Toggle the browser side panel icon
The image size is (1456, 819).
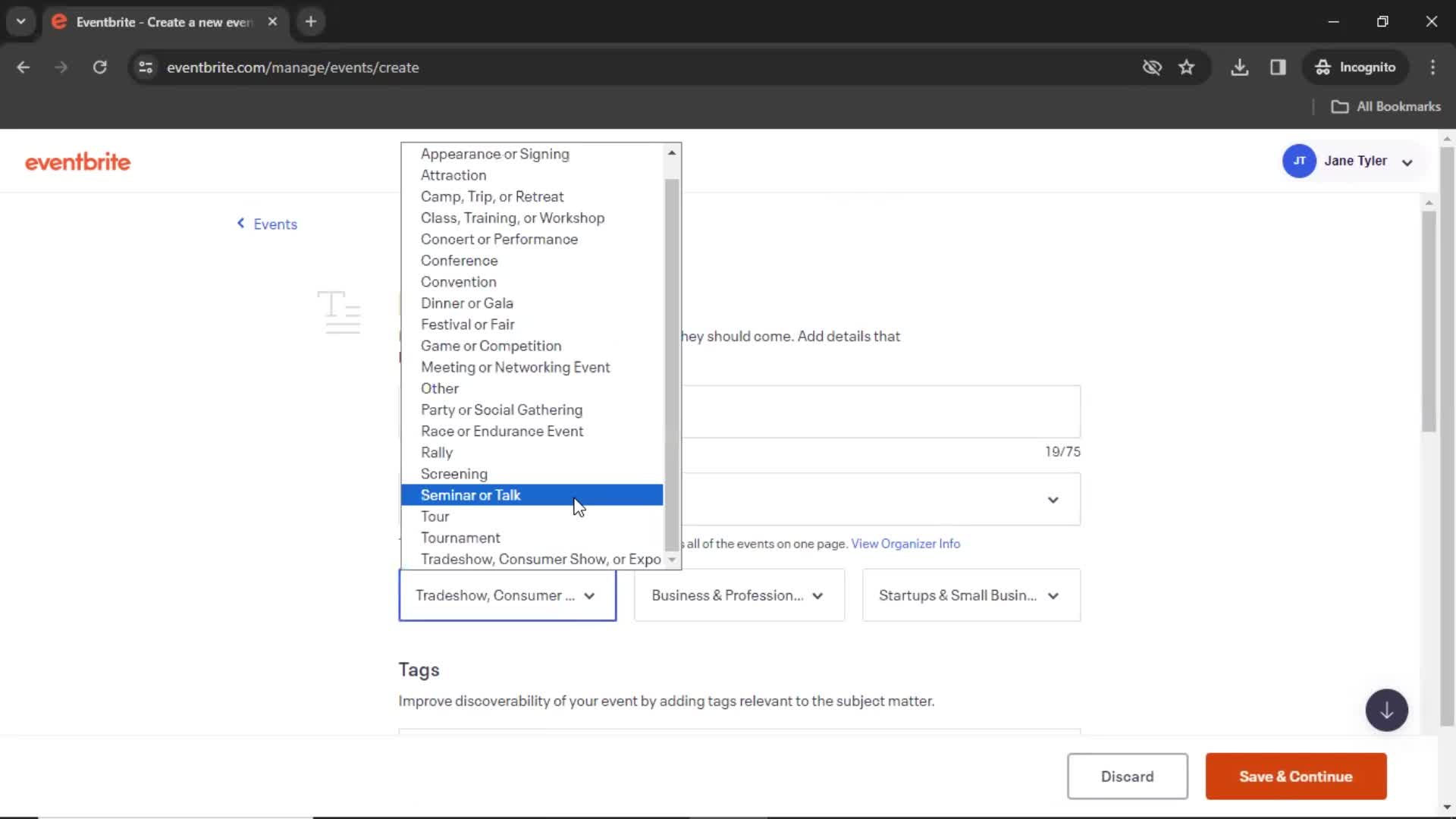point(1278,67)
